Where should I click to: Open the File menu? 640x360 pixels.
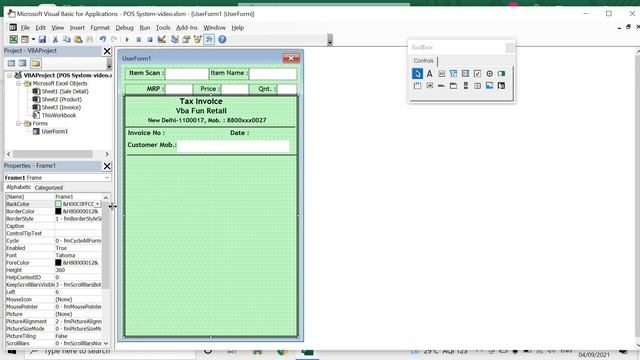(x=25, y=28)
